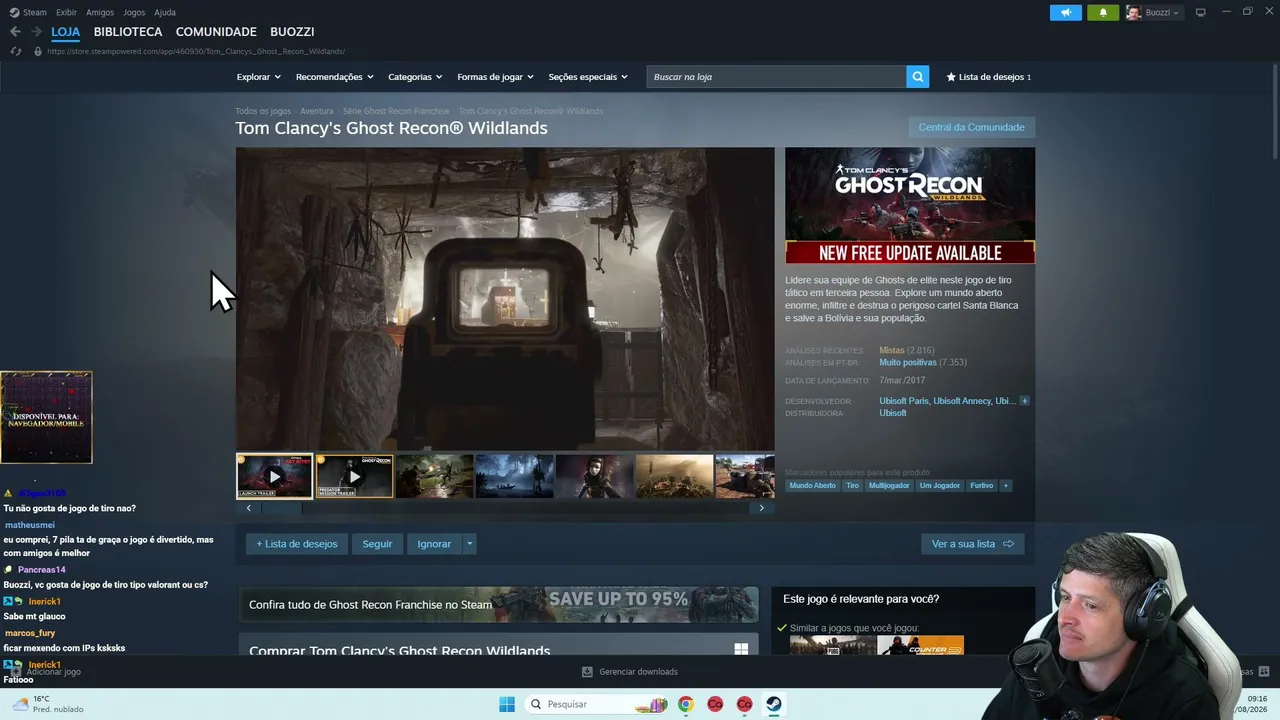Screen dimensions: 1280x720
Task: Reload the store page
Action: pos(16,51)
